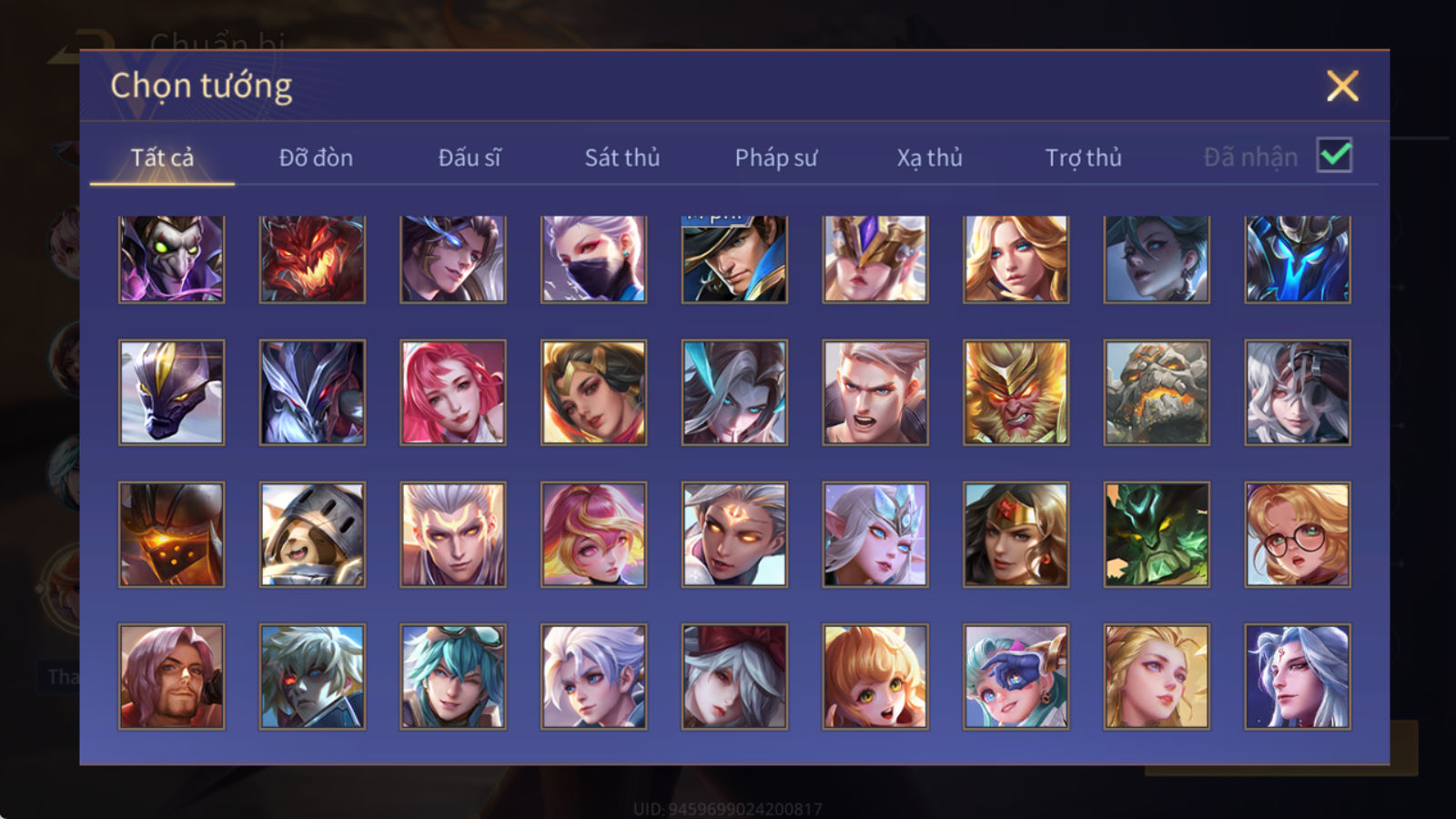Screen dimensions: 1456x819
Task: Choose the dark-haired woman with golden tiara
Action: tap(1016, 534)
